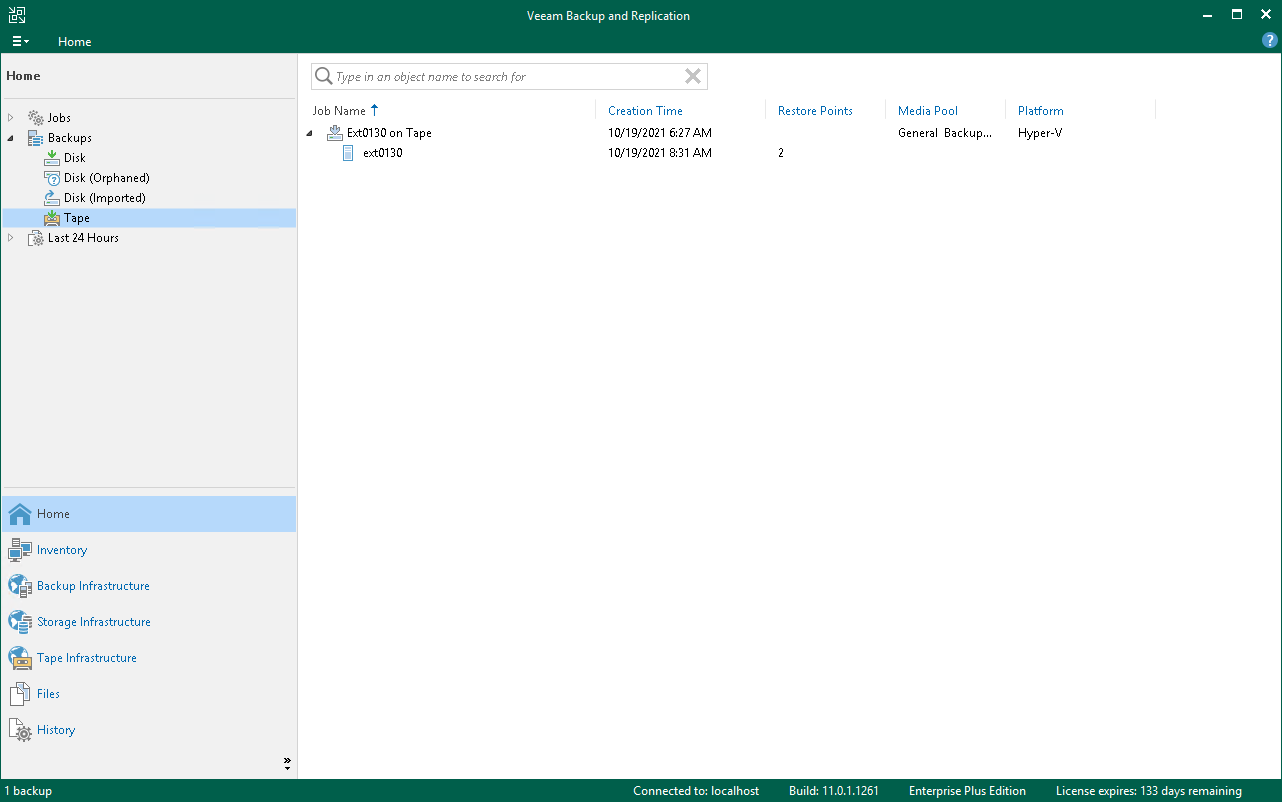Clear the search field with X
Viewport: 1282px width, 802px height.
click(x=693, y=77)
